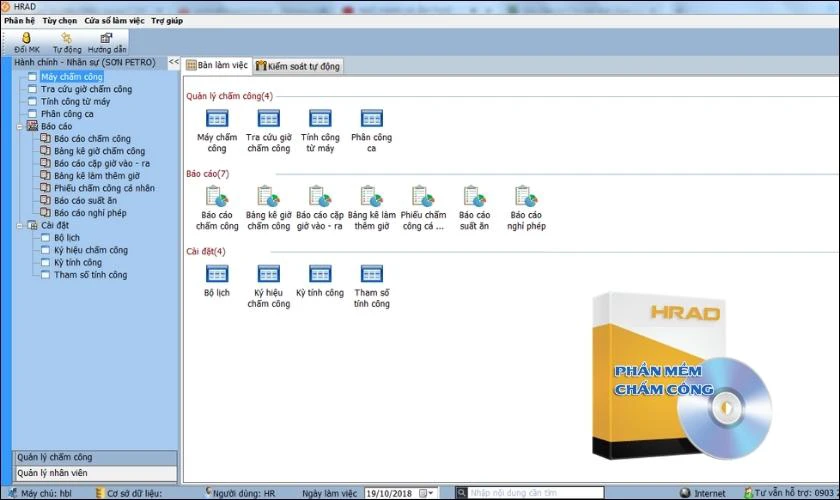Image resolution: width=840 pixels, height=500 pixels.
Task: Select Bảng kê làm thêm giờ tree item
Action: (97, 176)
